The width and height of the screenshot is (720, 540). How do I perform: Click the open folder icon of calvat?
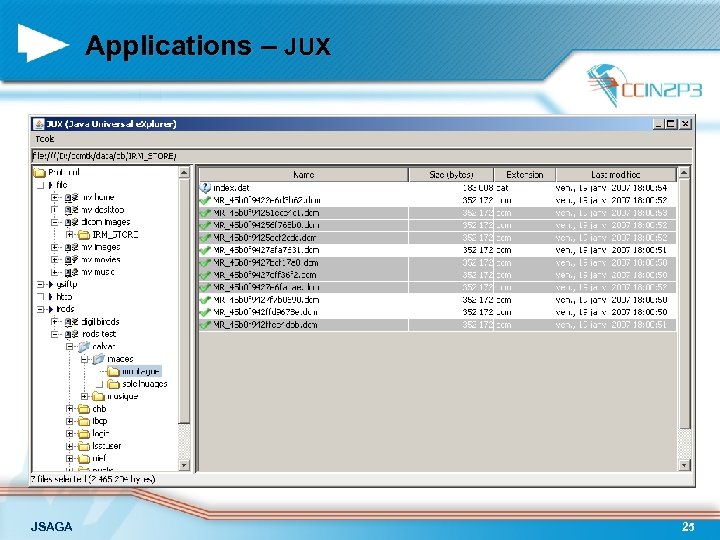84,346
